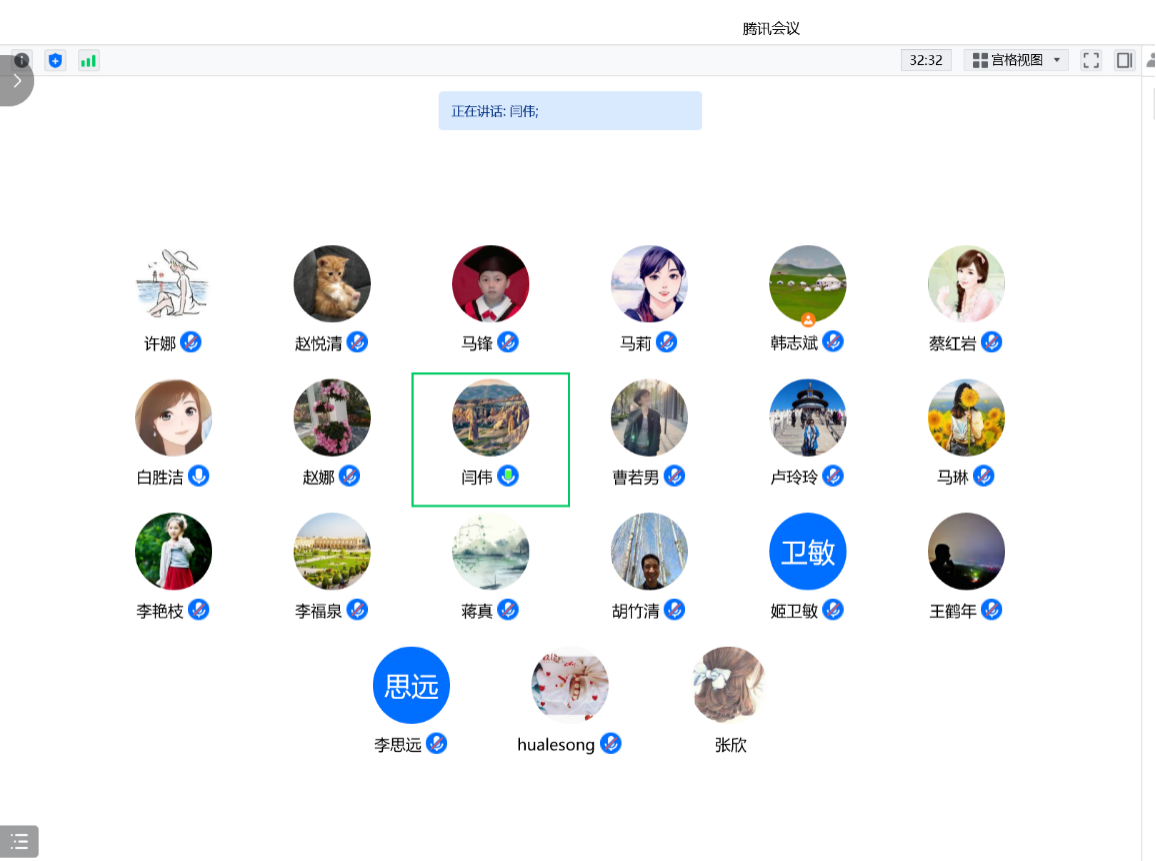Open the list menu at bottom left
The image size is (1156, 861).
(19, 841)
